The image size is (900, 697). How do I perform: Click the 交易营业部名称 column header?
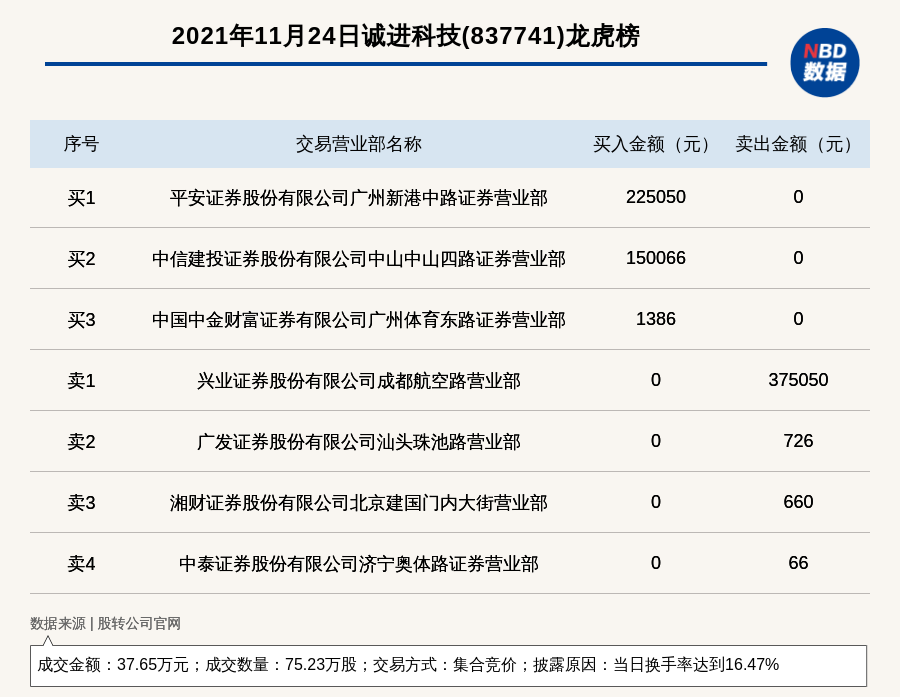pyautogui.click(x=359, y=144)
